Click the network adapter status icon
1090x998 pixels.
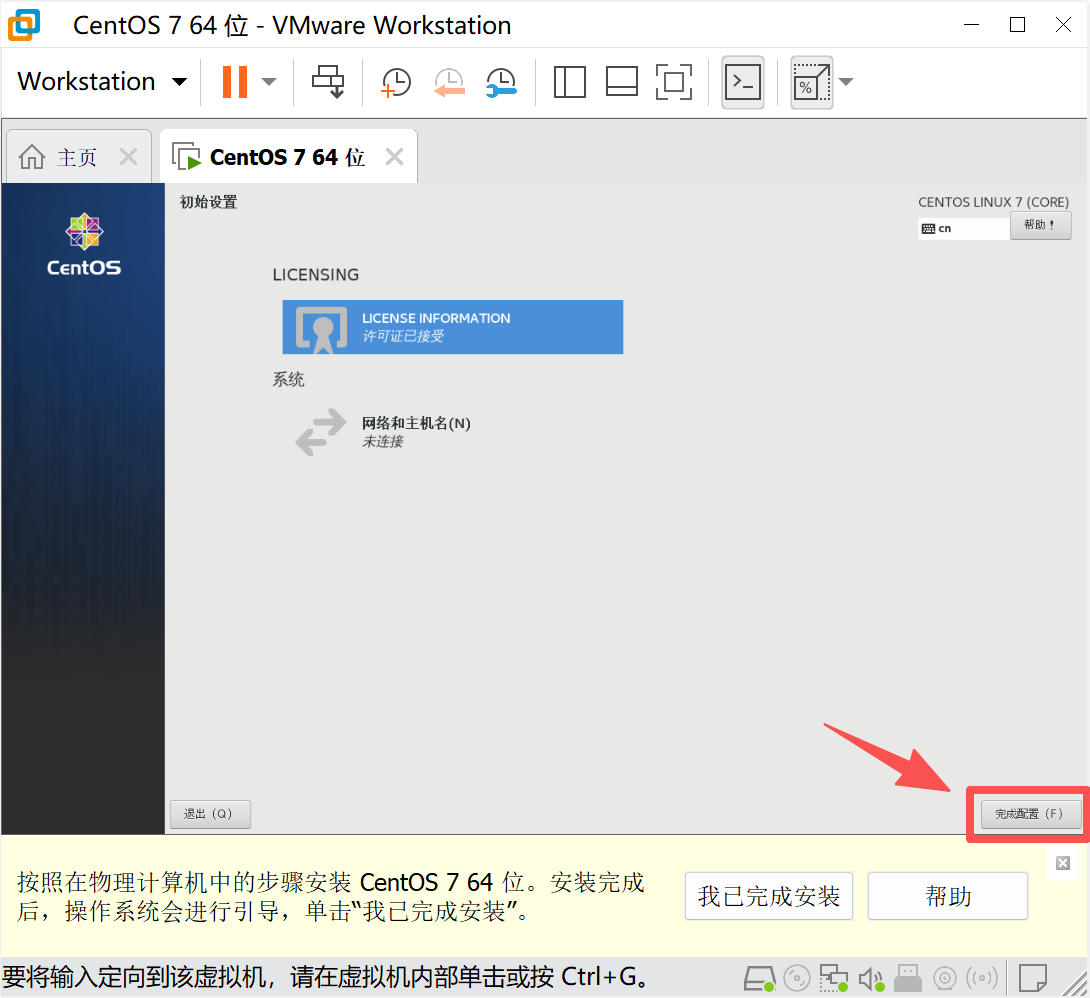tap(833, 979)
